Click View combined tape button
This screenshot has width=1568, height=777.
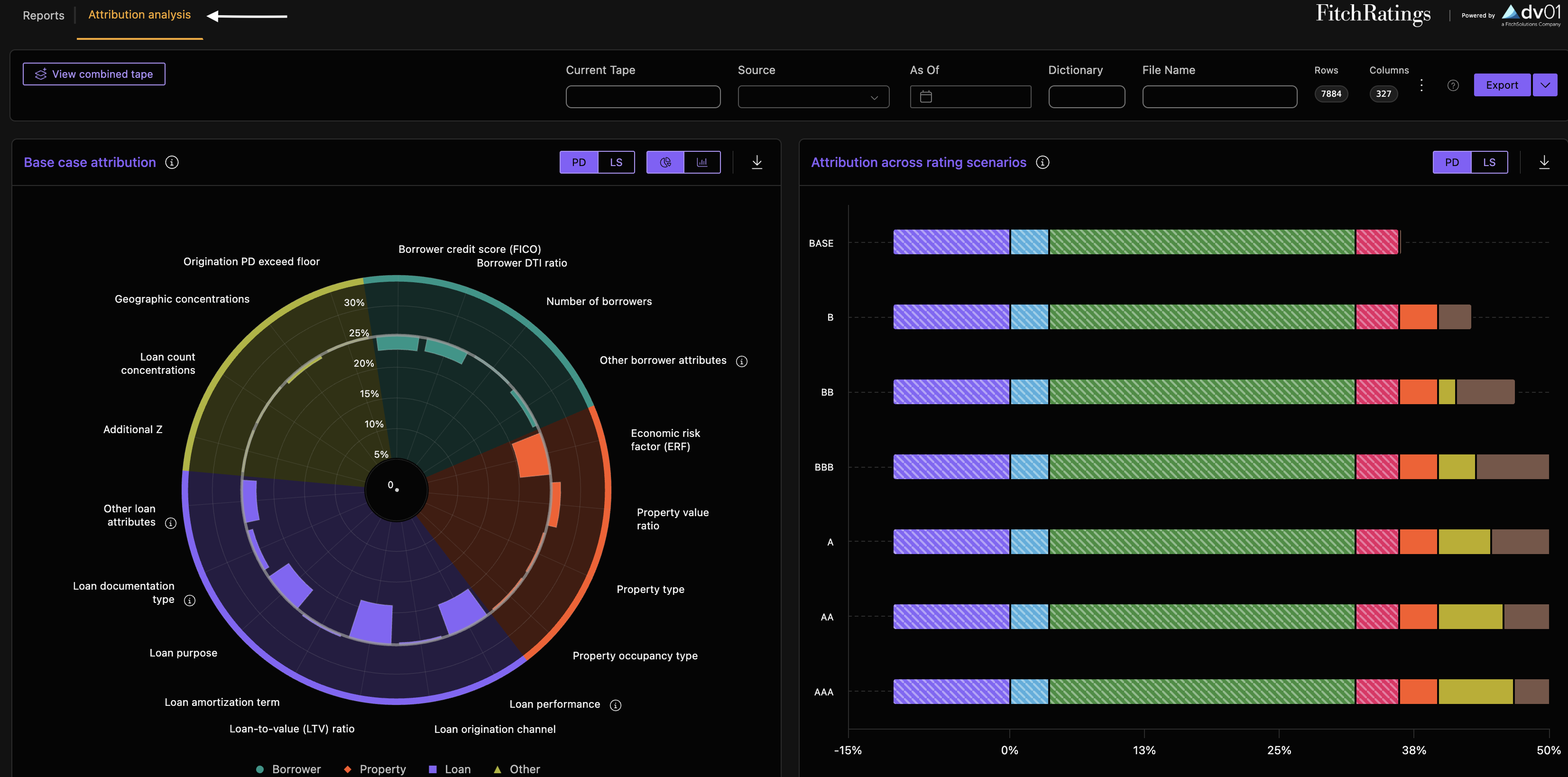[94, 74]
